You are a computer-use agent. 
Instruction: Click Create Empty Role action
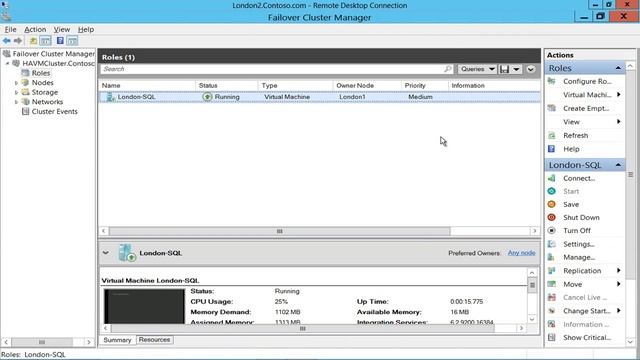coord(586,108)
